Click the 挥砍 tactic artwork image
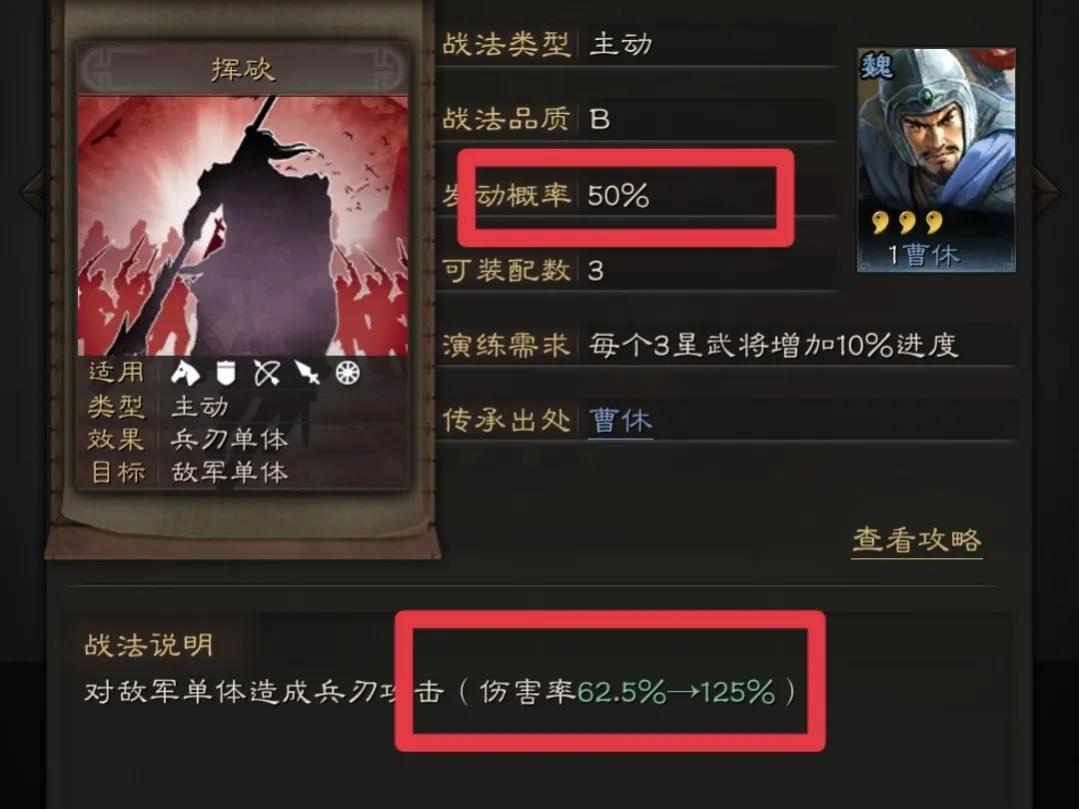Image resolution: width=1079 pixels, height=809 pixels. pyautogui.click(x=242, y=226)
